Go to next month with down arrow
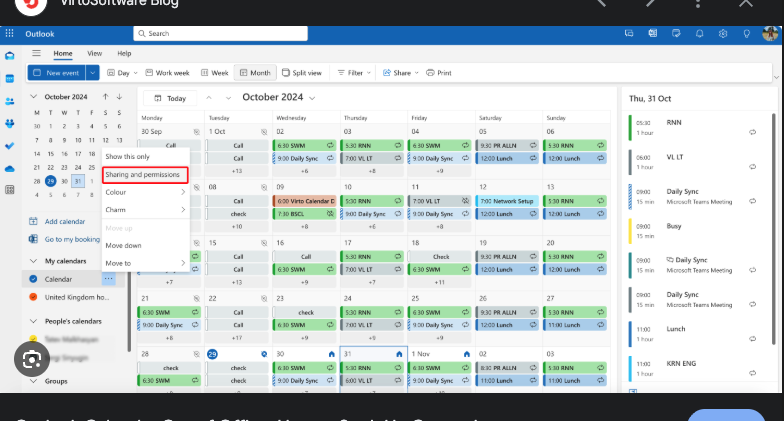Viewport: 784px width, 421px height. click(x=228, y=98)
